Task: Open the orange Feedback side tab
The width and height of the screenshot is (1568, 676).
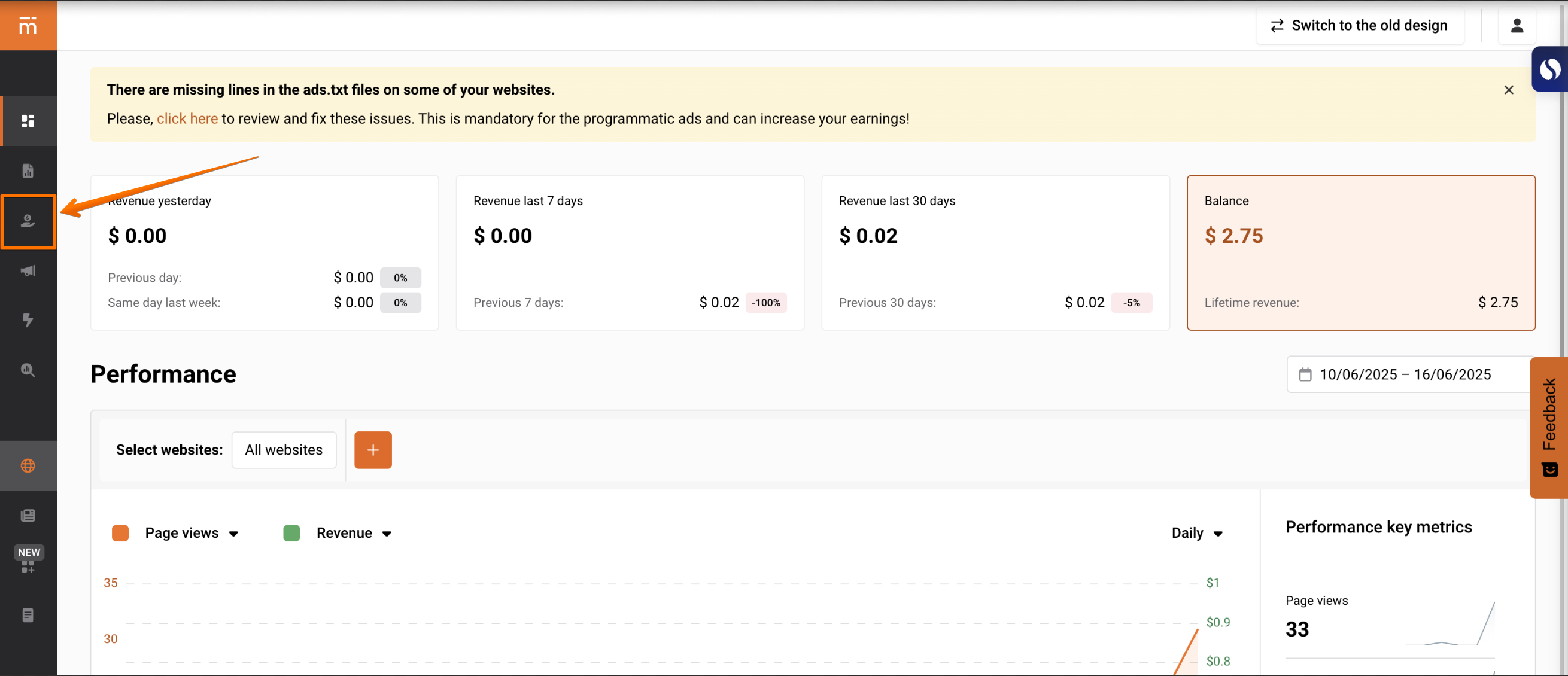Action: pyautogui.click(x=1549, y=427)
